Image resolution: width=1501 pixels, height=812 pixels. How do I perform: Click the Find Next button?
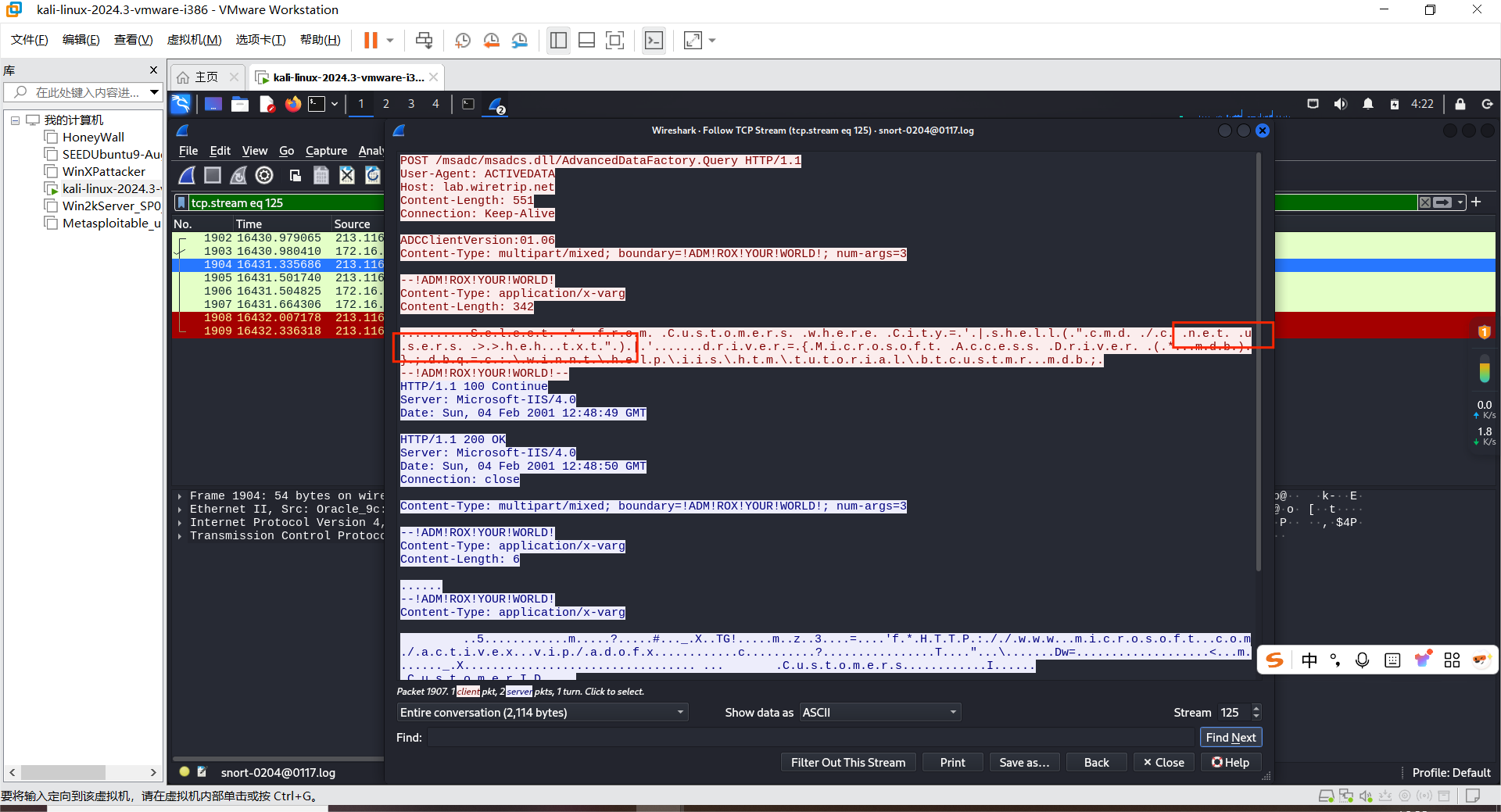(1231, 738)
